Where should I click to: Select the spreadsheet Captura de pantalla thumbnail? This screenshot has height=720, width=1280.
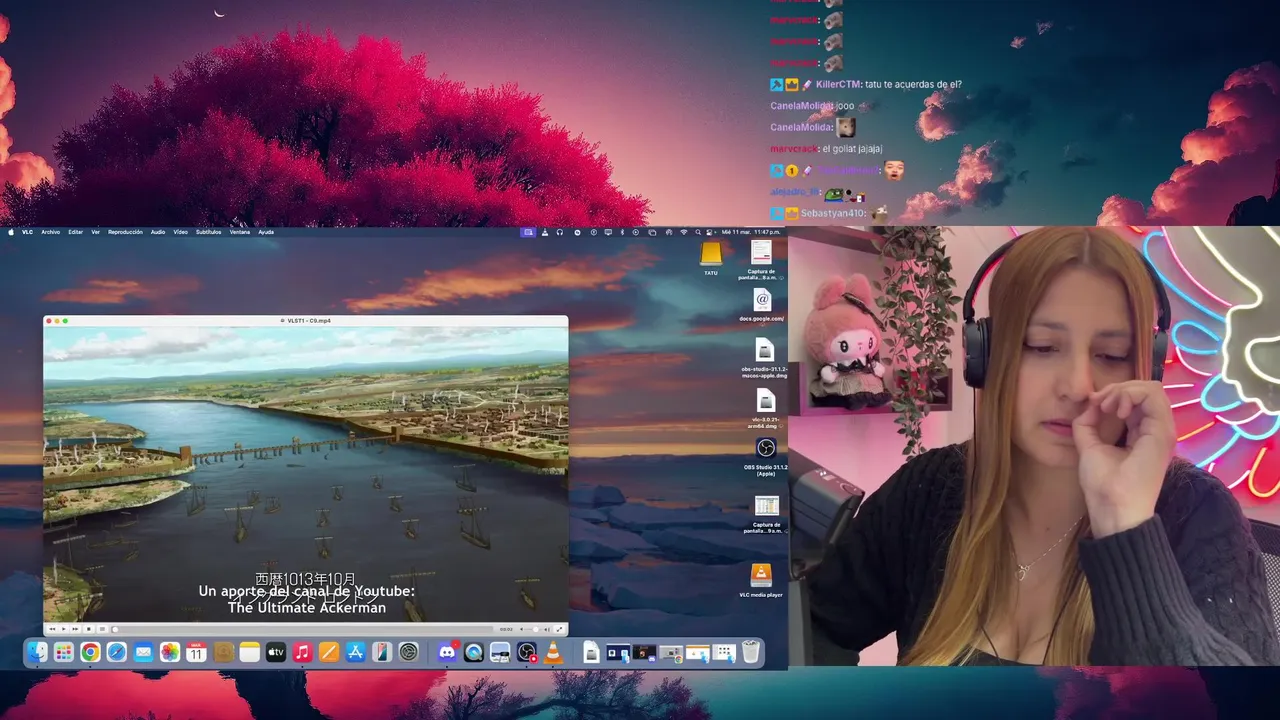point(766,514)
